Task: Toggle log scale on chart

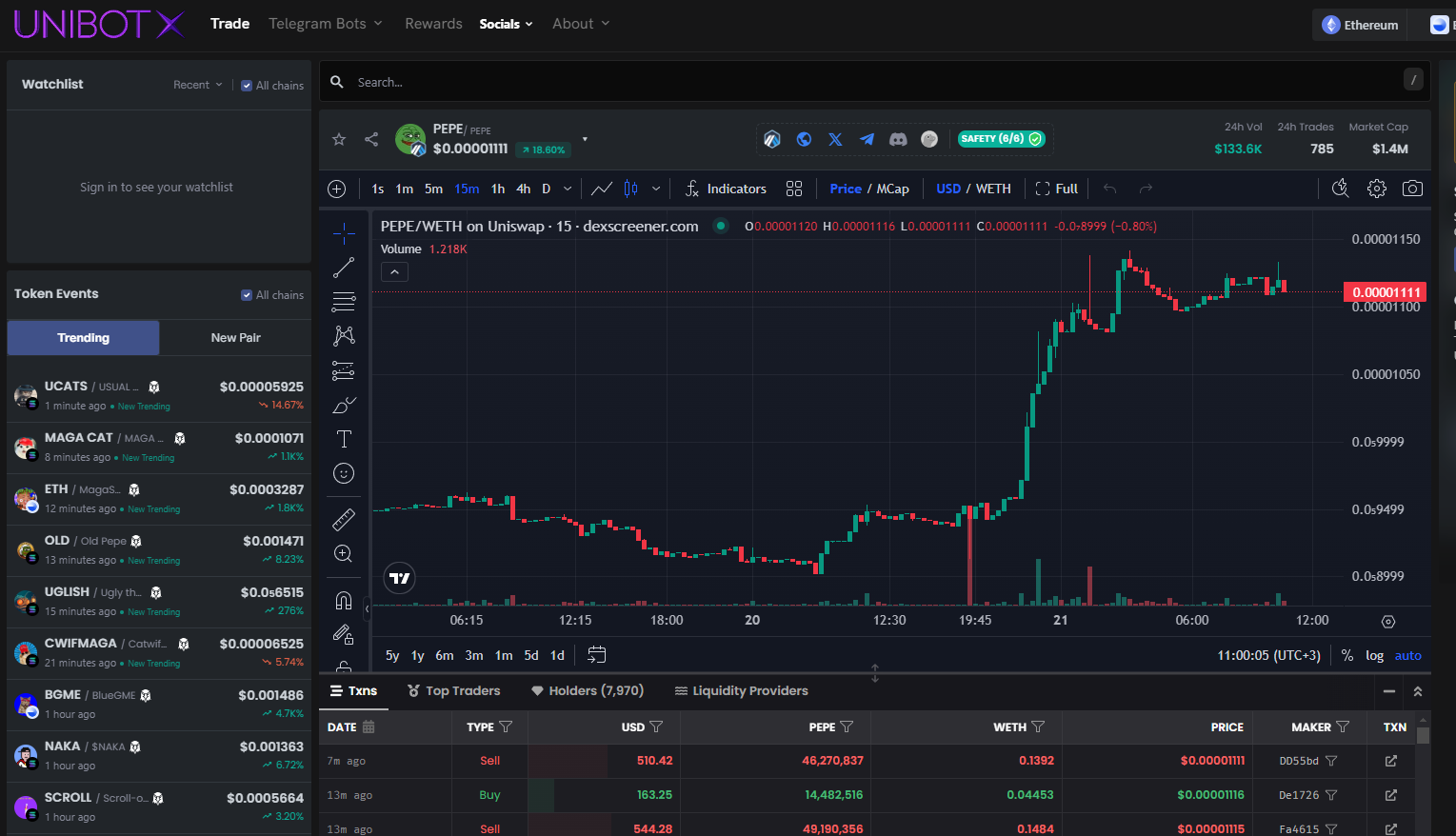Action: point(1374,655)
